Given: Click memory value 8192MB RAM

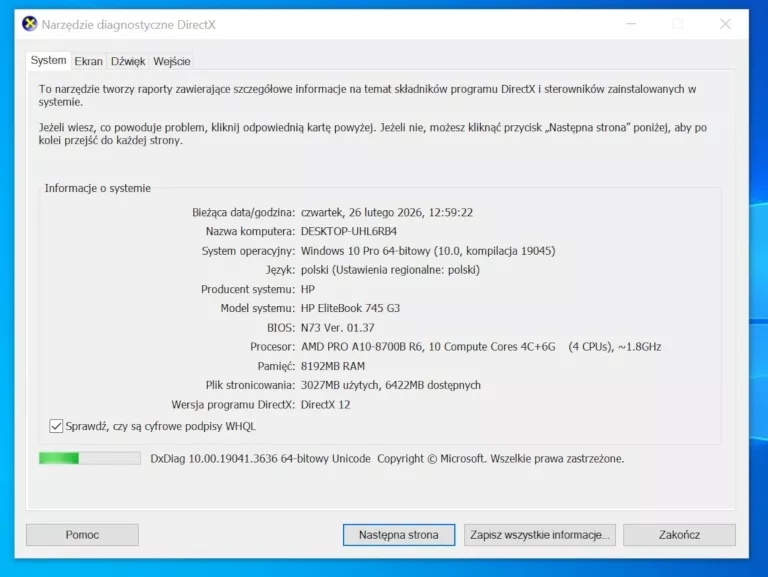Looking at the screenshot, I should click(x=333, y=366).
